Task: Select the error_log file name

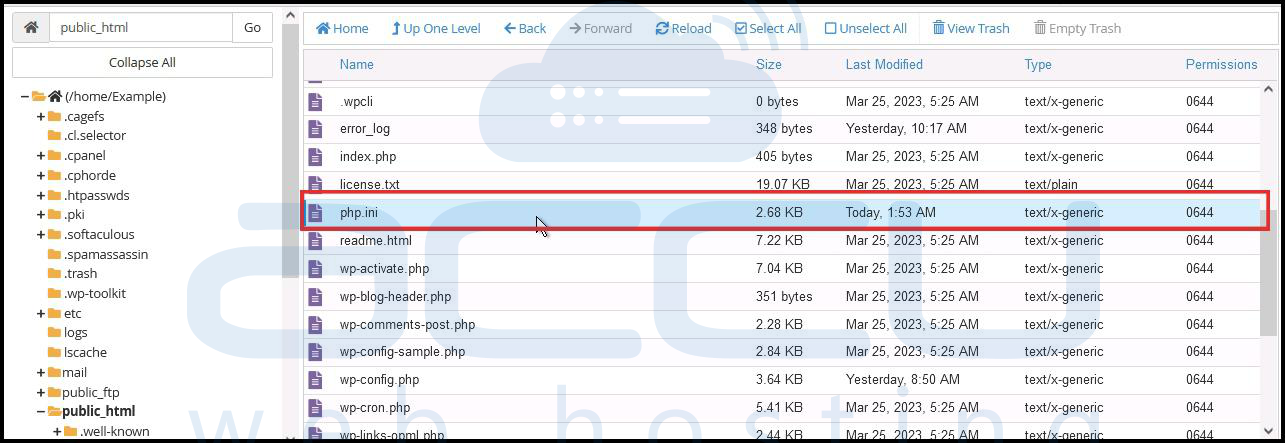Action: click(365, 128)
